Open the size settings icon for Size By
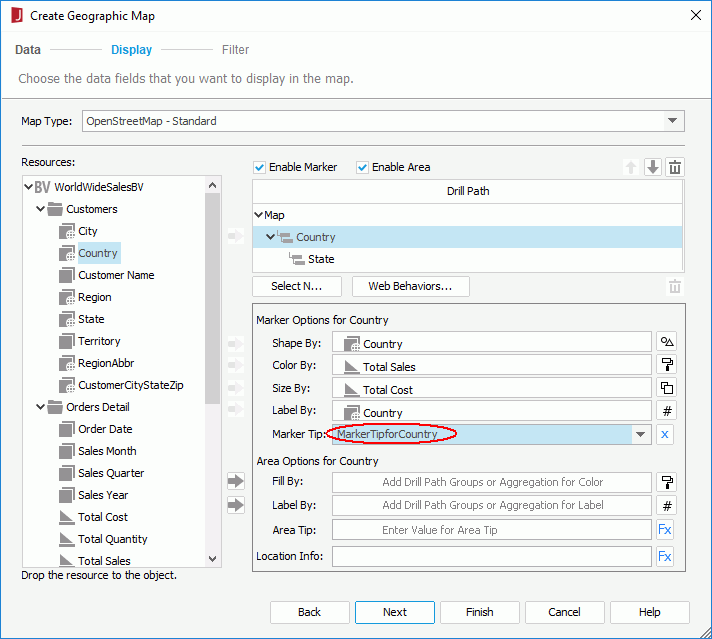 (x=667, y=388)
